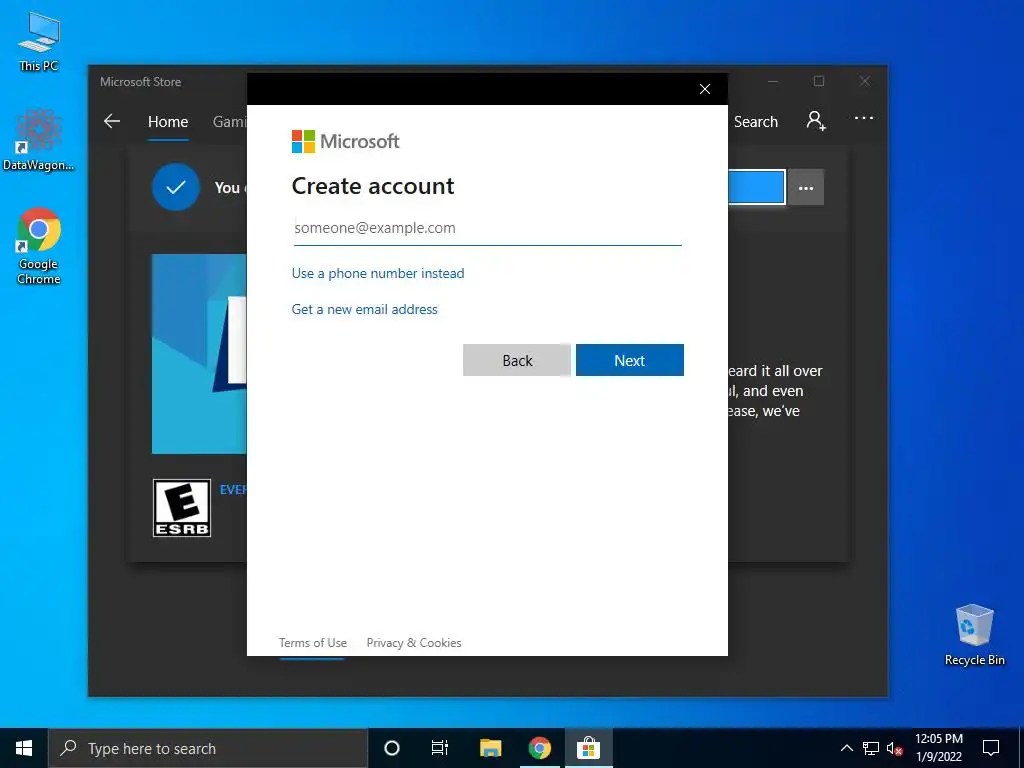The width and height of the screenshot is (1024, 768).
Task: Open the Privacy & Cookies link
Action: [x=414, y=643]
